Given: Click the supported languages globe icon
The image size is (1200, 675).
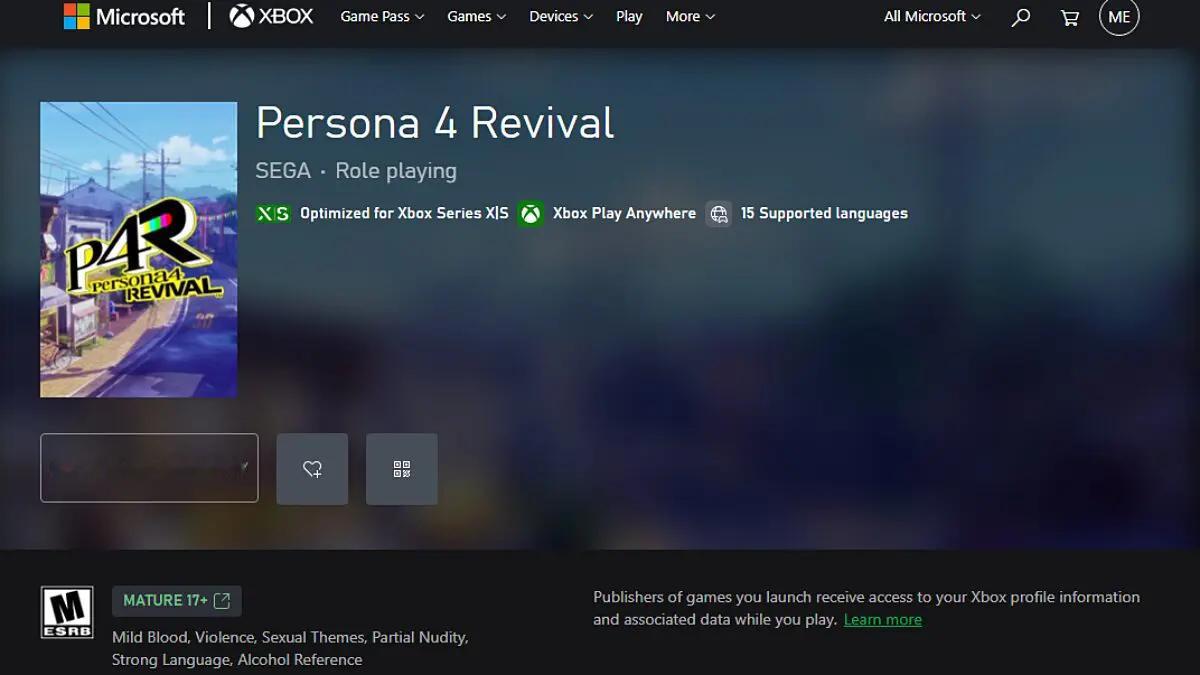Looking at the screenshot, I should pyautogui.click(x=718, y=213).
